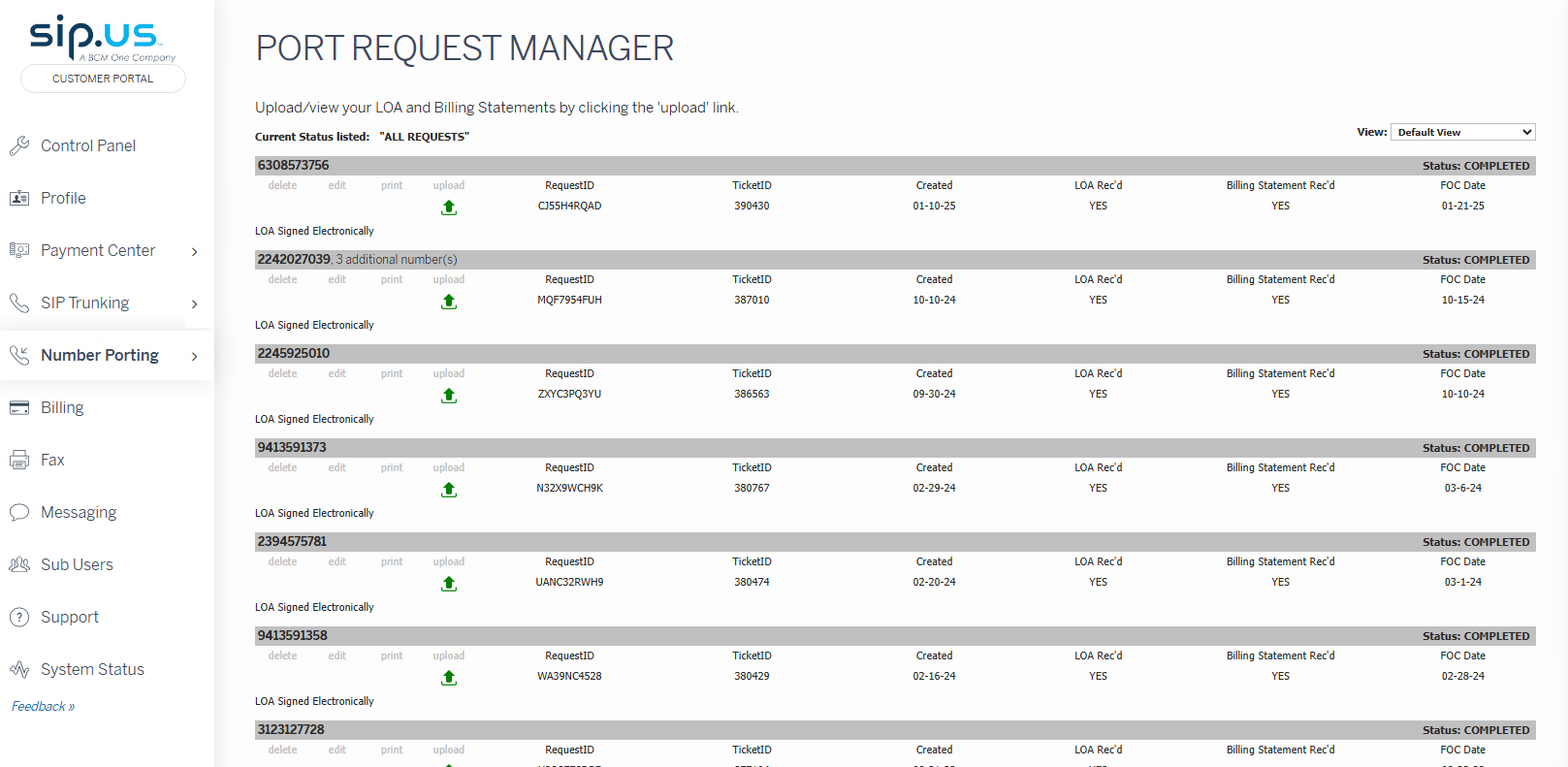1568x767 pixels.
Task: Click the Messaging speech bubble icon
Action: tap(19, 512)
